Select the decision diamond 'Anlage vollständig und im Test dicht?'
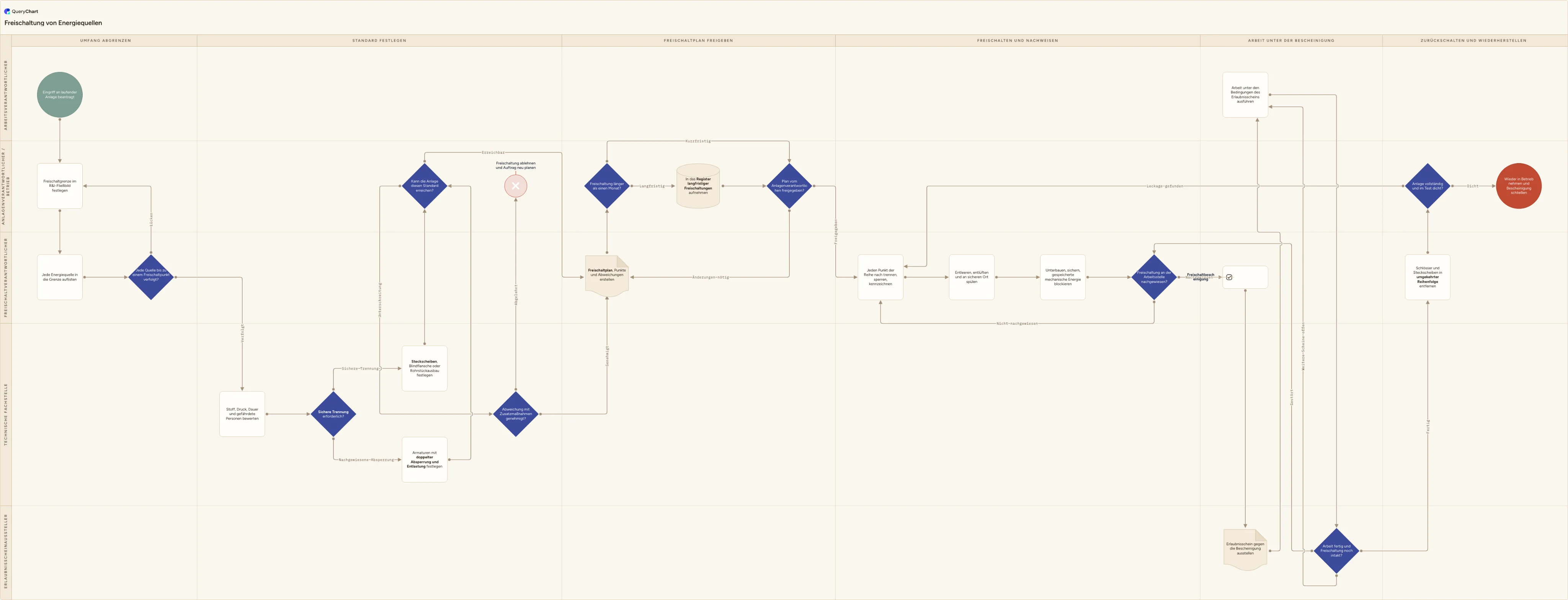 [x=1428, y=186]
